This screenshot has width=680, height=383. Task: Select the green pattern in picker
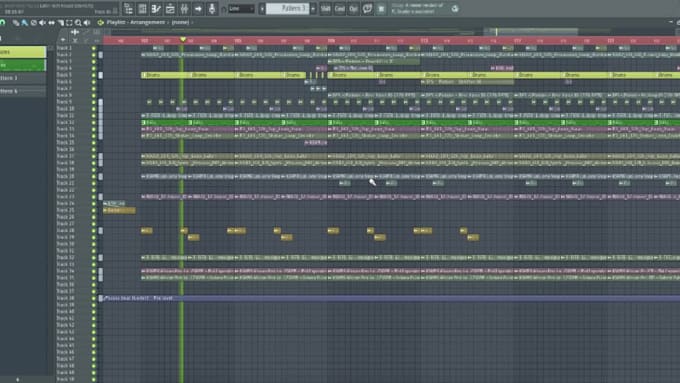tap(23, 65)
